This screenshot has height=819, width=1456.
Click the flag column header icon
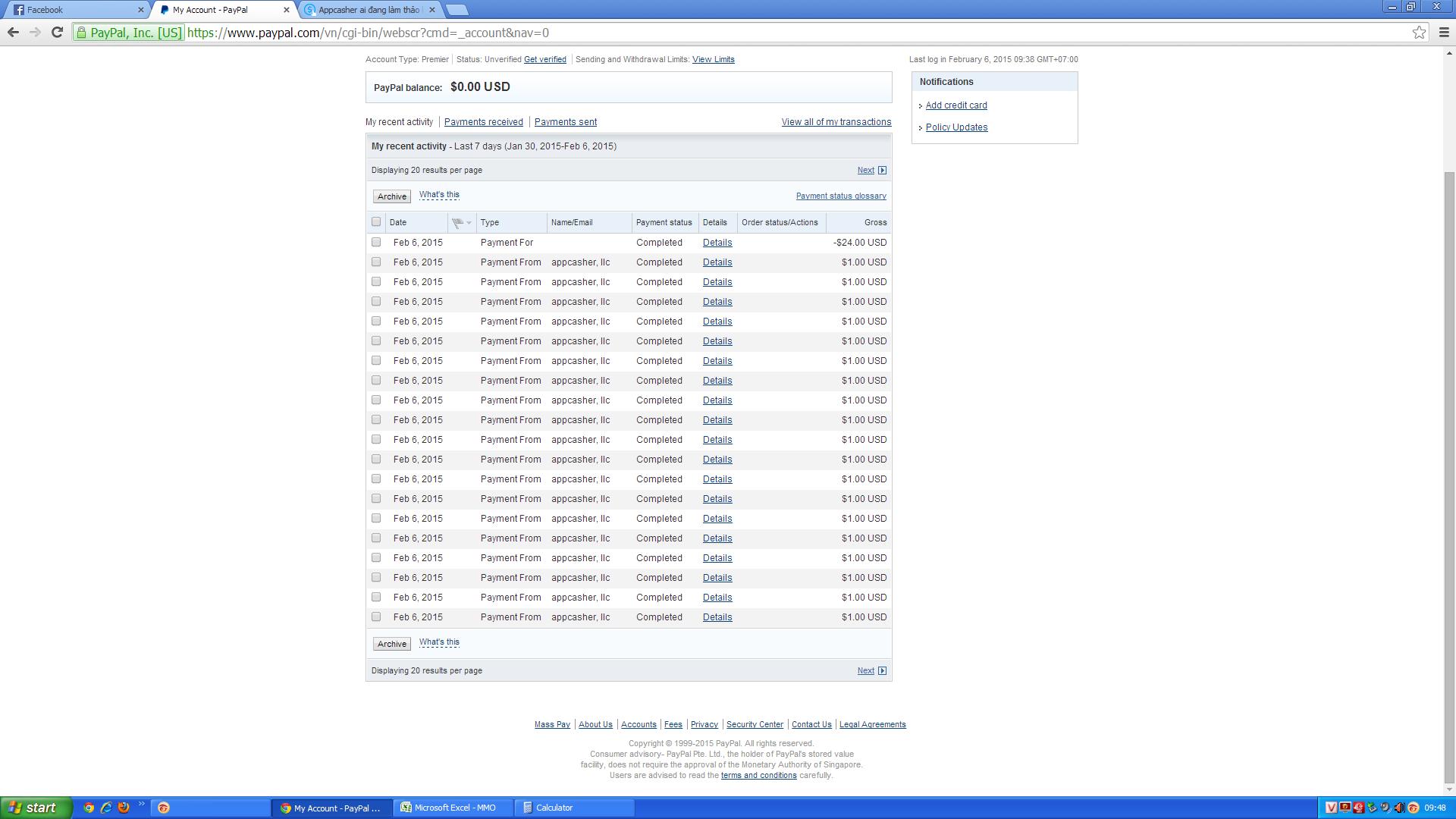pos(457,222)
